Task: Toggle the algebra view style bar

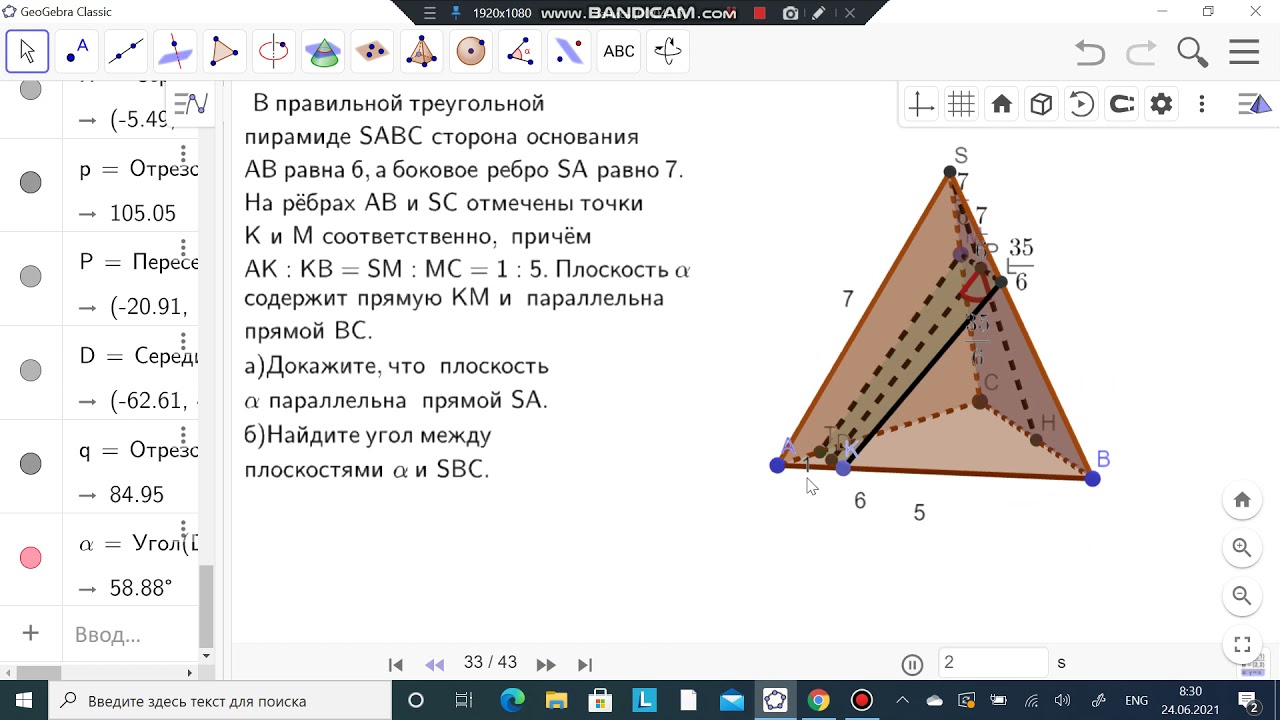Action: [190, 103]
